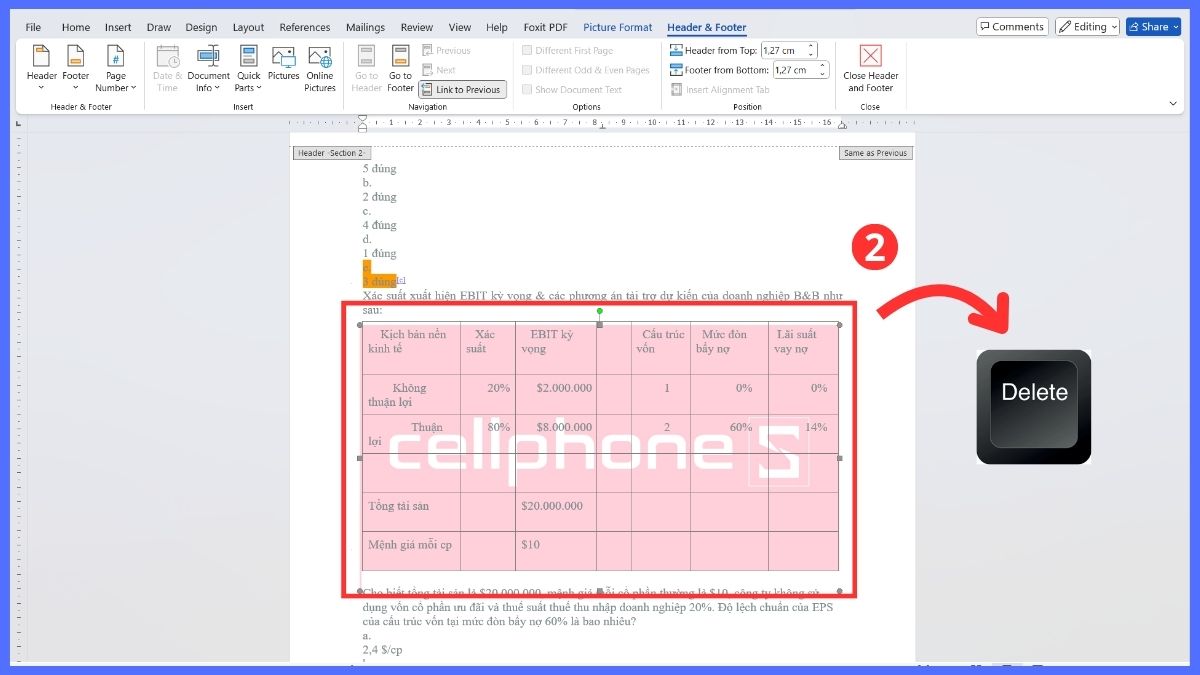Open the Mailings ribbon tab
This screenshot has width=1200, height=675.
[x=365, y=27]
